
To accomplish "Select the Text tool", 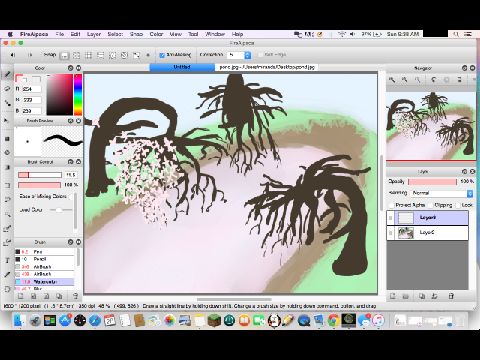I will click(x=7, y=260).
